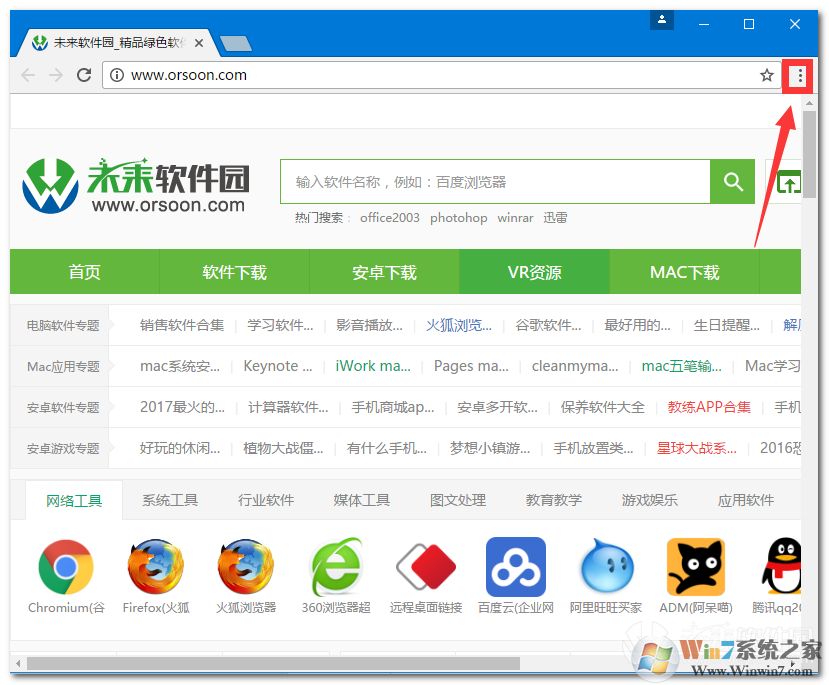This screenshot has height=685, width=829.
Task: Switch to 网络工具 tab
Action: (74, 500)
